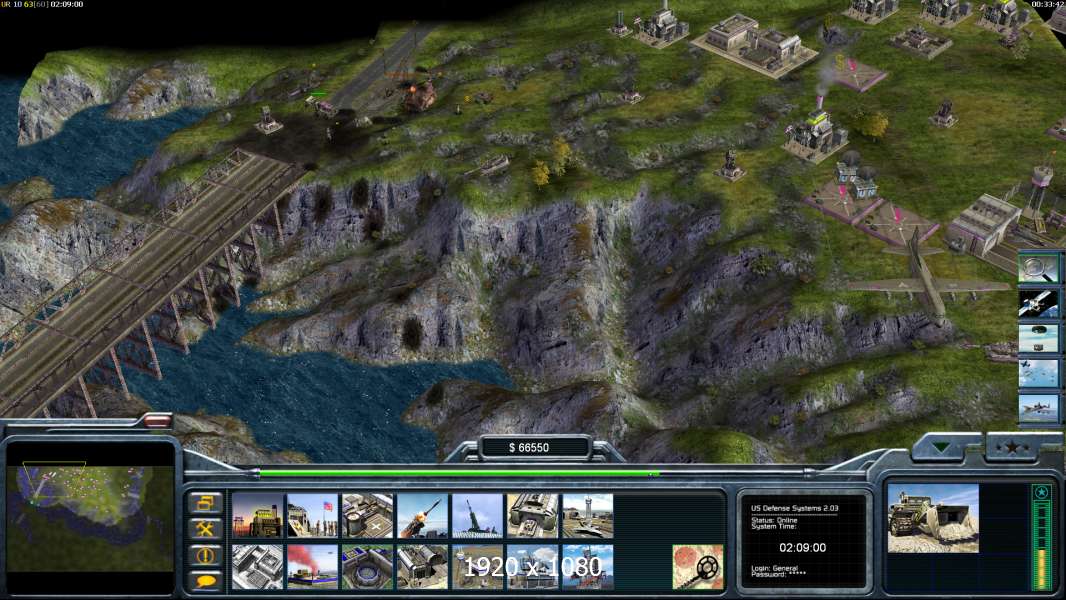The height and width of the screenshot is (600, 1066).
Task: Select the idle worker wrench button
Action: pyautogui.click(x=205, y=529)
